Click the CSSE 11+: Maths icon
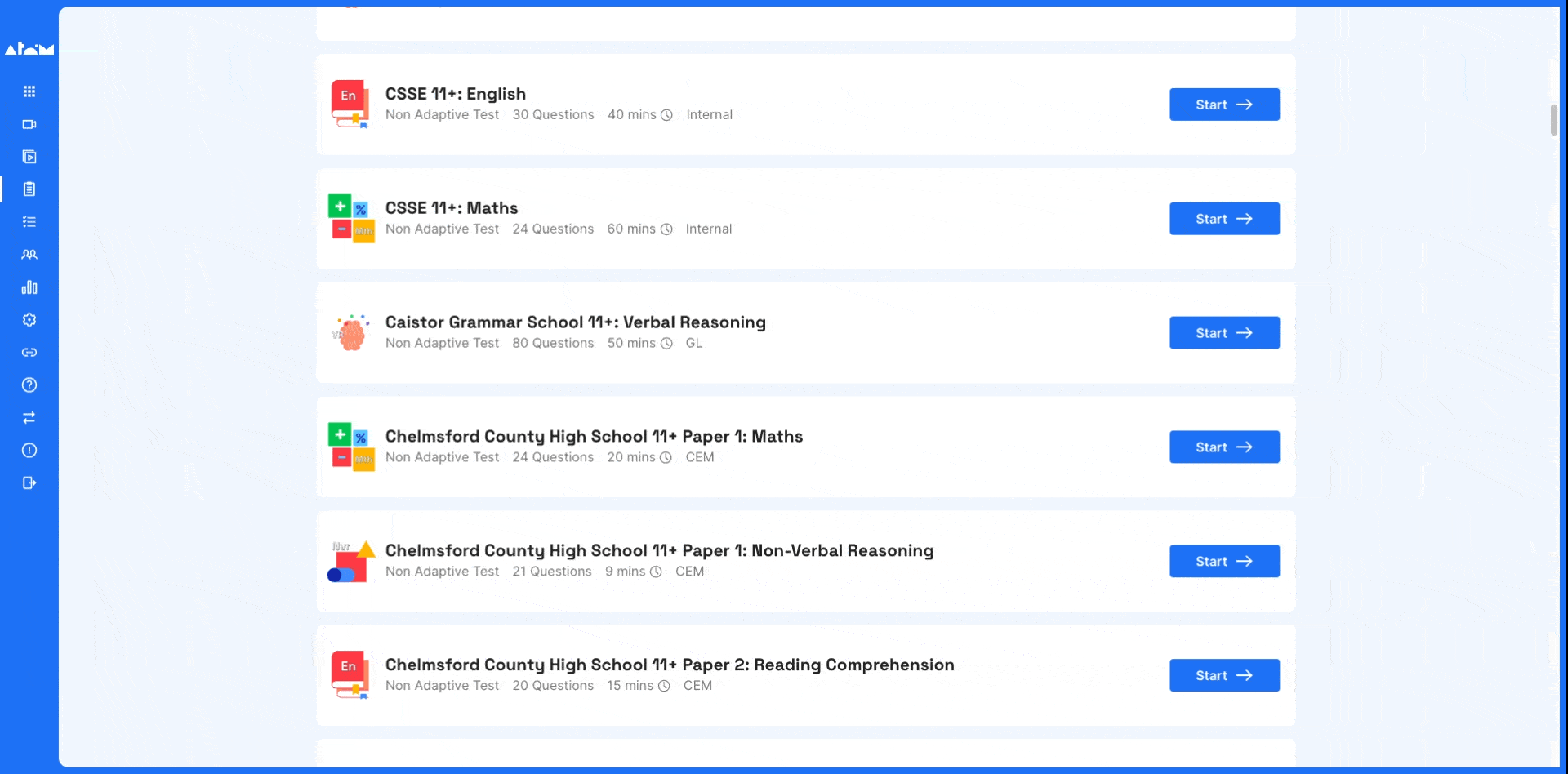This screenshot has width=1568, height=774. [351, 219]
